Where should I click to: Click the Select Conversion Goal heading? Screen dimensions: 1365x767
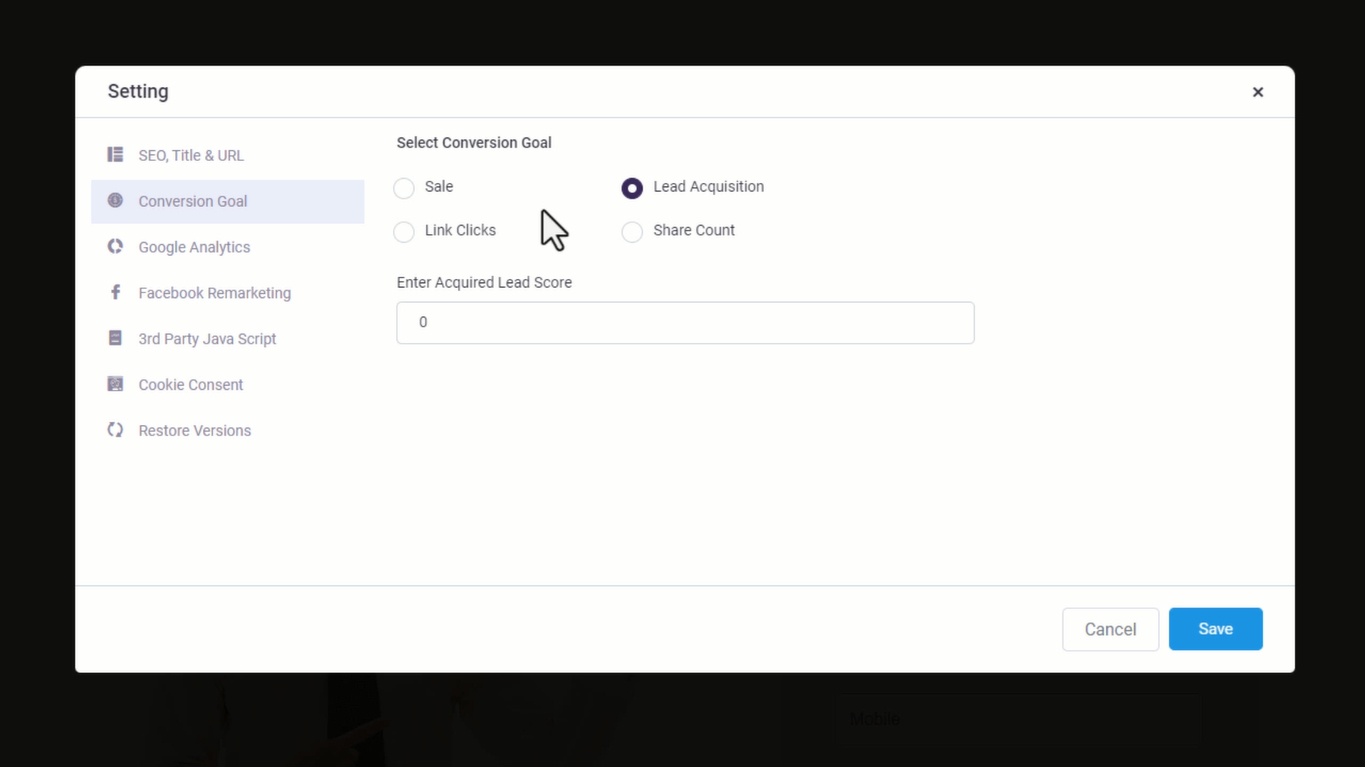tap(474, 143)
